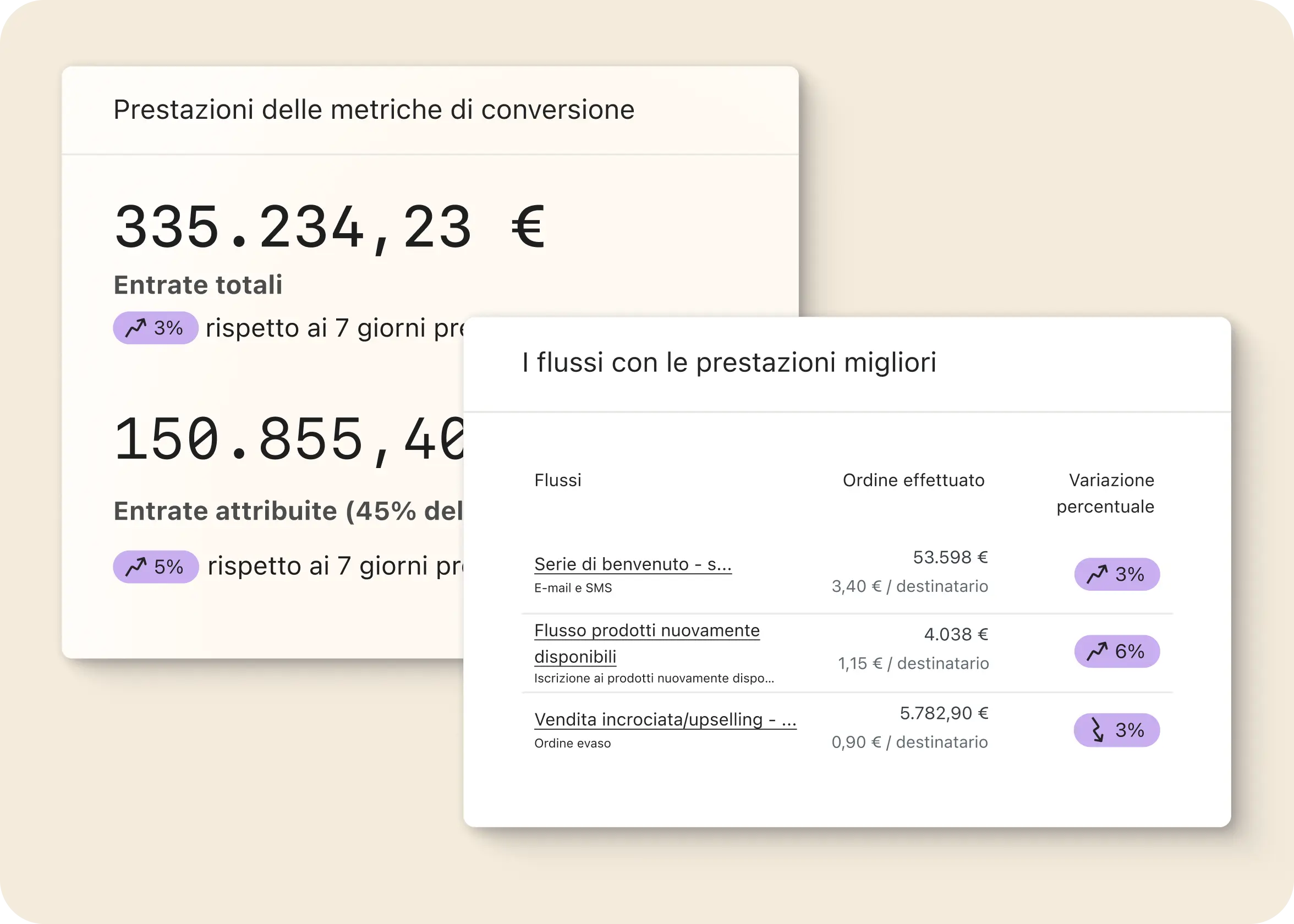
Task: Click the Entrate totali label
Action: click(198, 284)
